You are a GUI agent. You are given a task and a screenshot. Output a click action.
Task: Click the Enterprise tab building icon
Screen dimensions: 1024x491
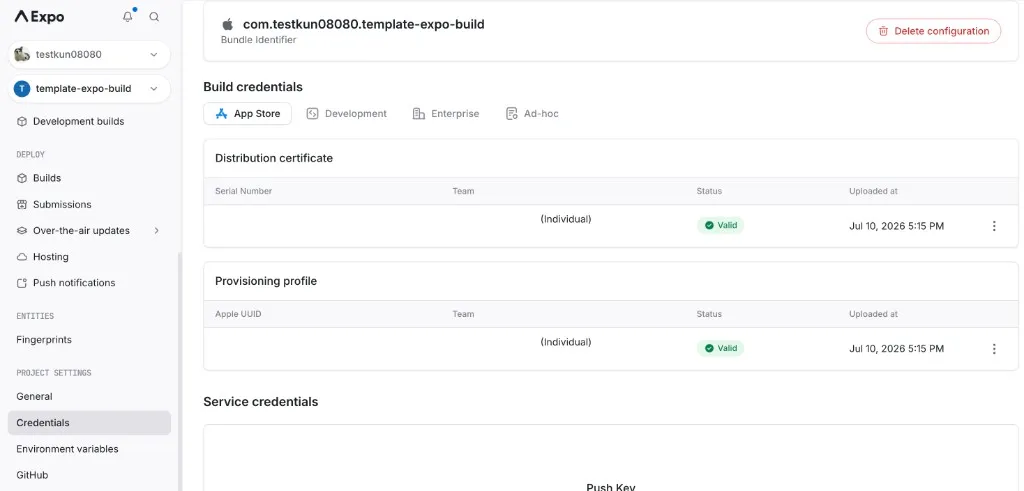coord(419,114)
